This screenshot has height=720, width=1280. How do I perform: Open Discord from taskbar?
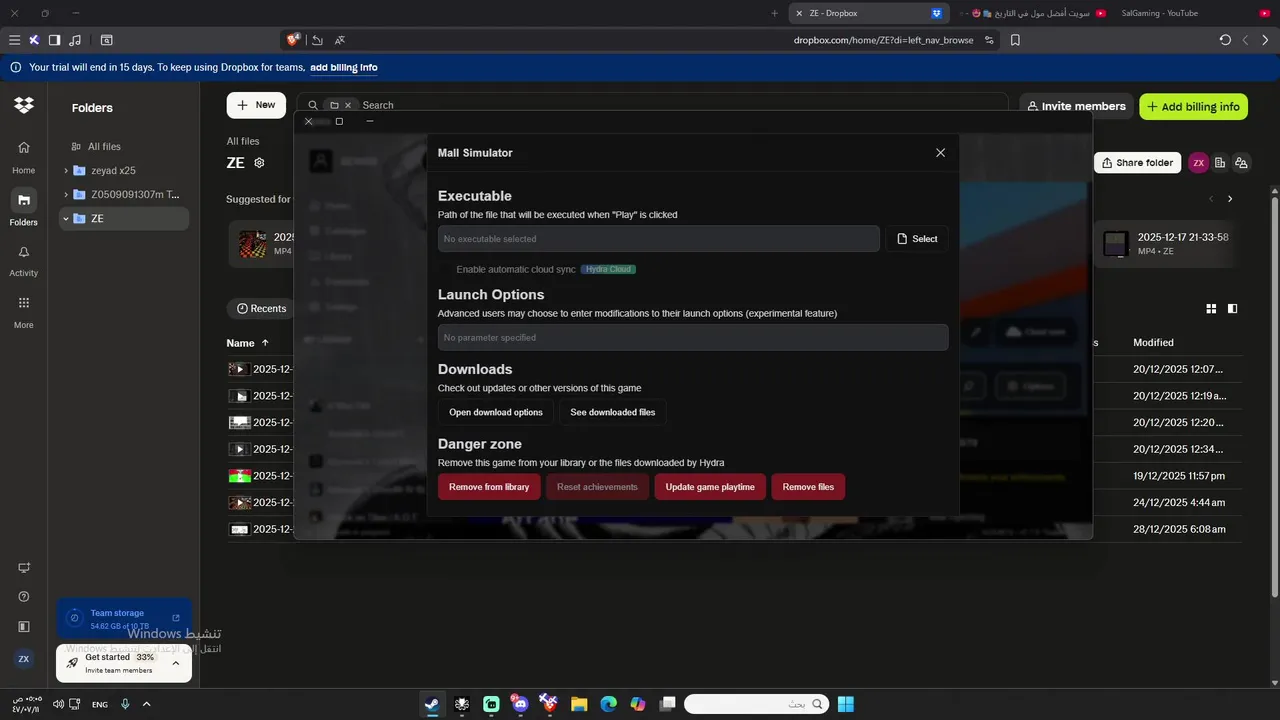[x=519, y=704]
